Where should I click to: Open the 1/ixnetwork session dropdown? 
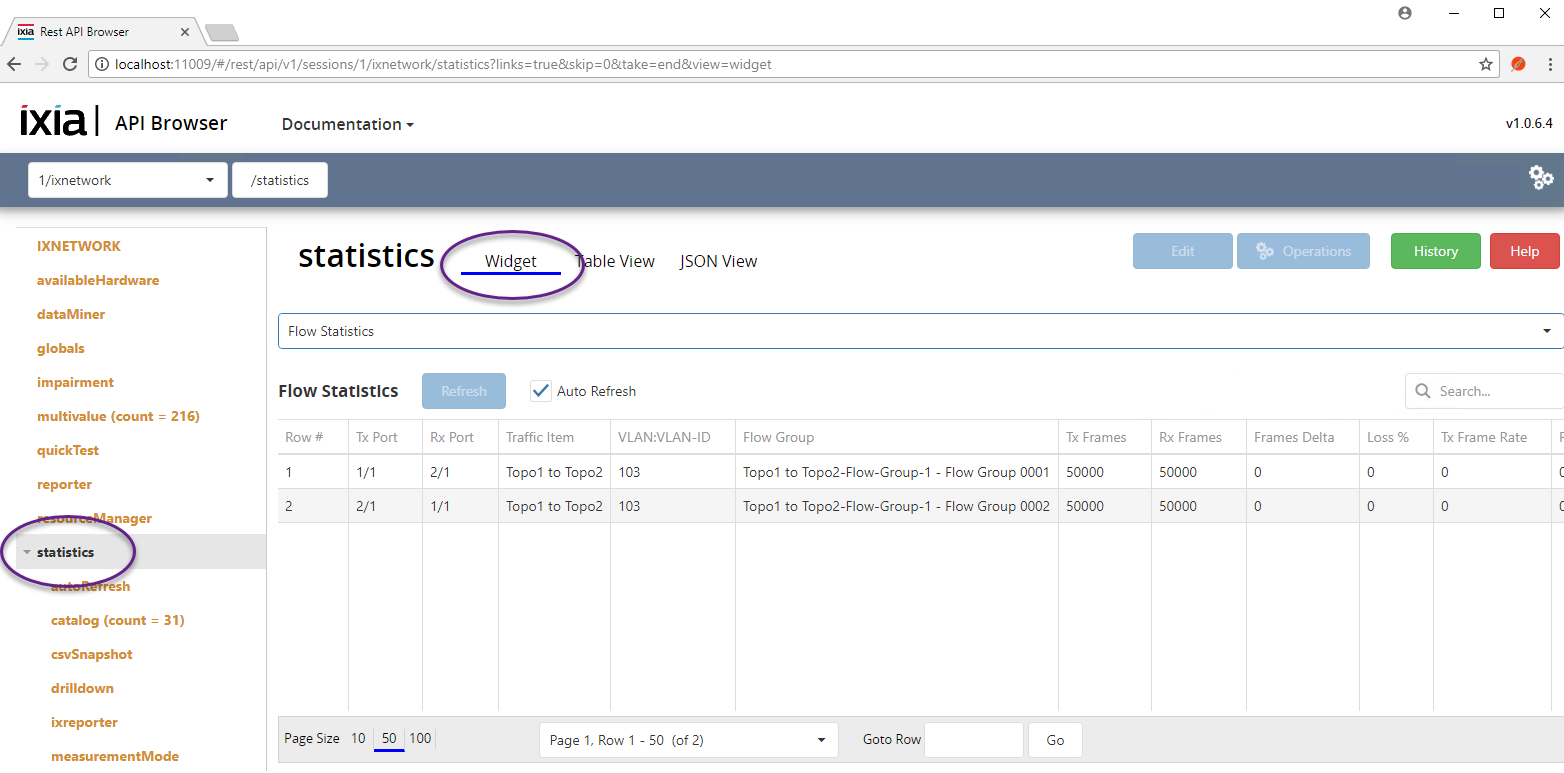126,180
